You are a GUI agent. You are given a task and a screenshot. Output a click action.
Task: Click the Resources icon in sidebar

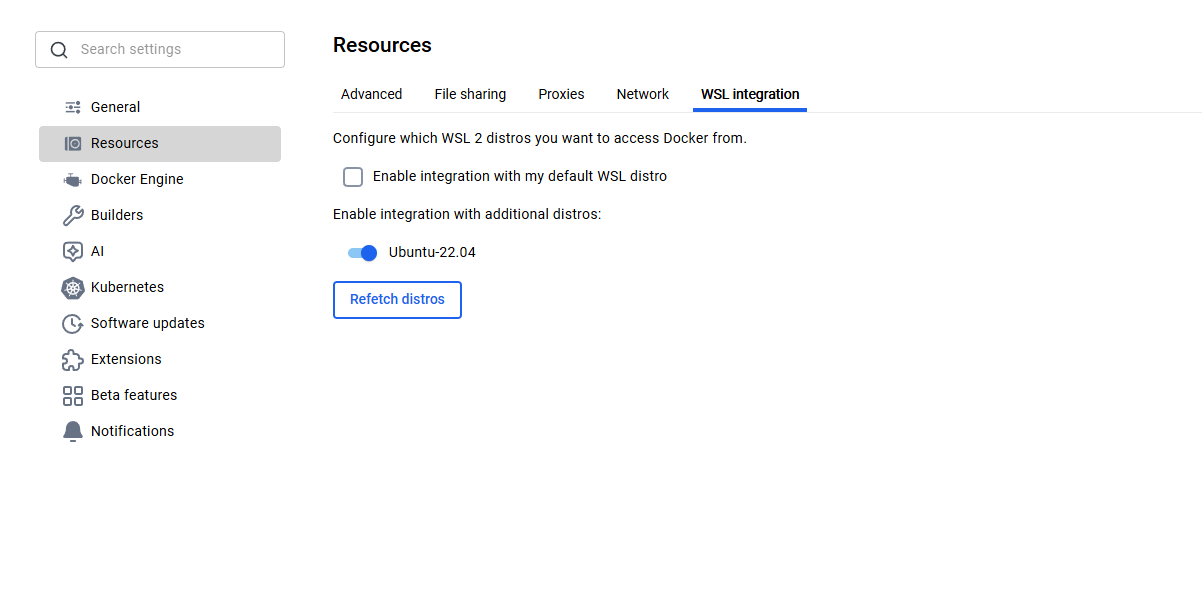[73, 143]
